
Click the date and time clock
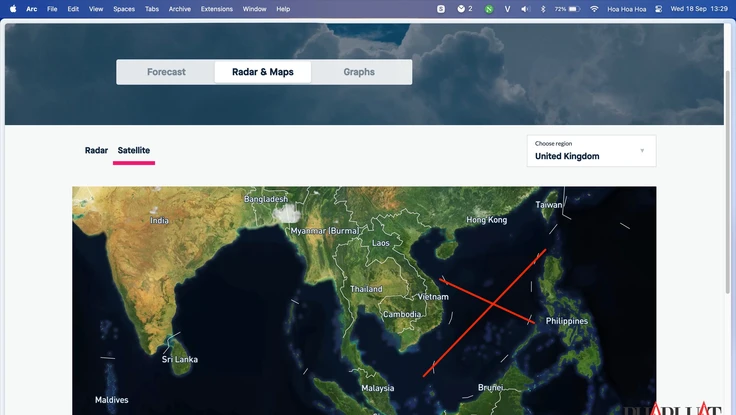click(699, 9)
